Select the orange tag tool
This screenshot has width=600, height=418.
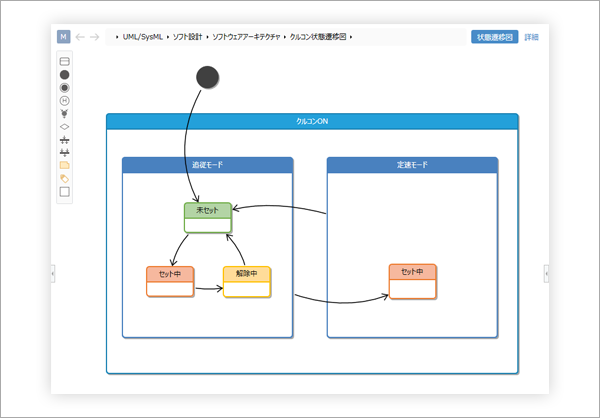click(65, 178)
